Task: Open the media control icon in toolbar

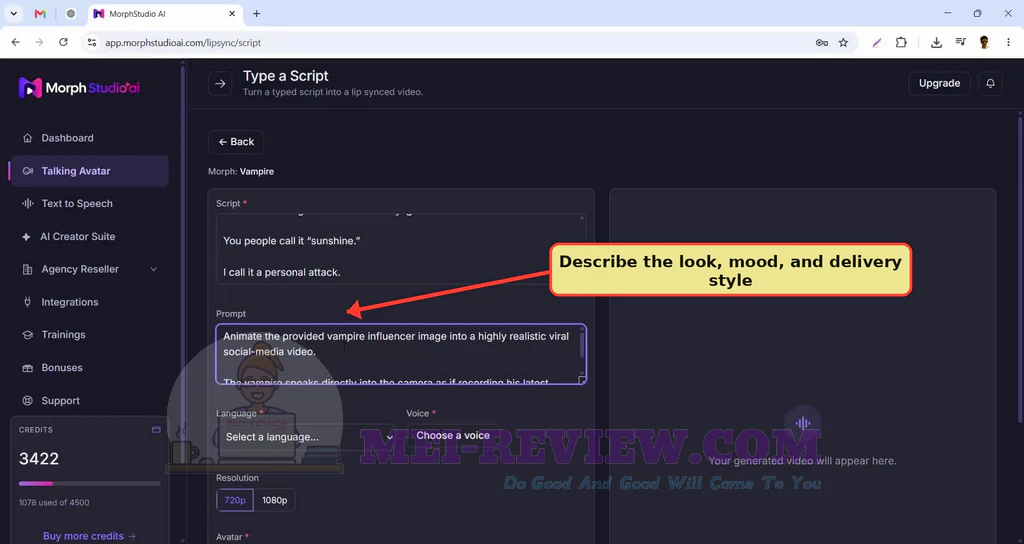Action: point(960,42)
